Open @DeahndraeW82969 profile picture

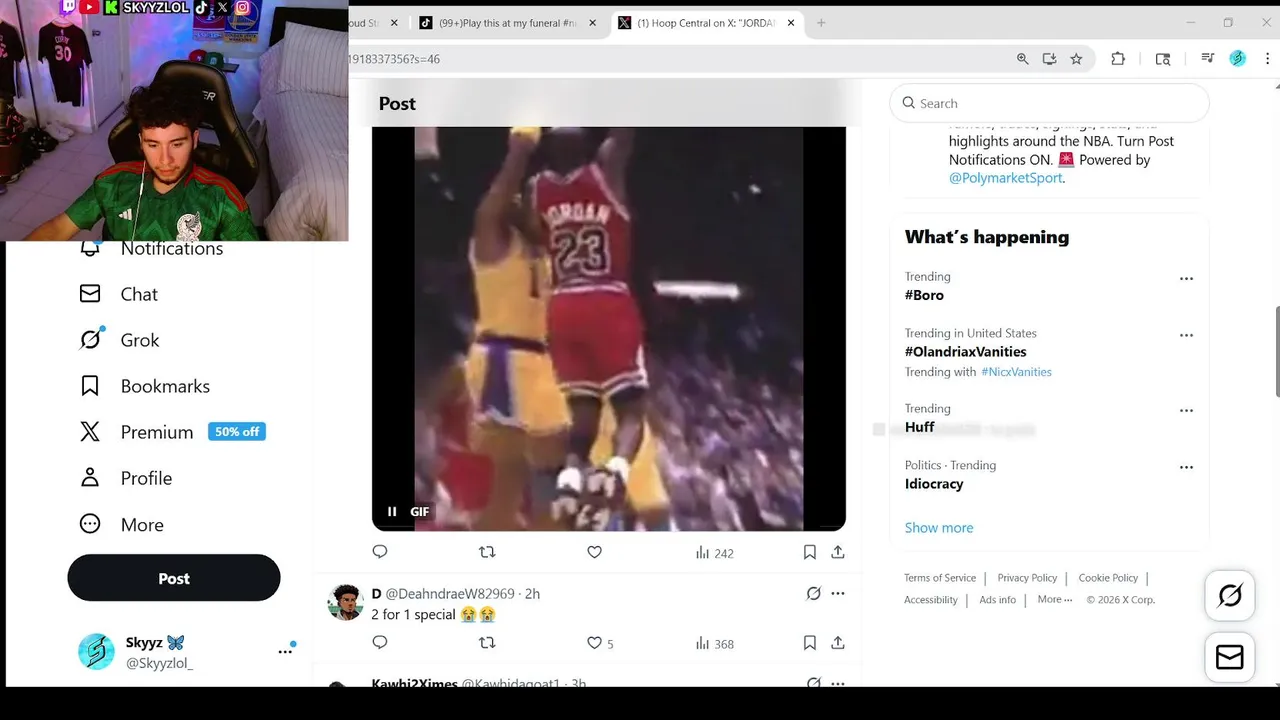click(345, 603)
